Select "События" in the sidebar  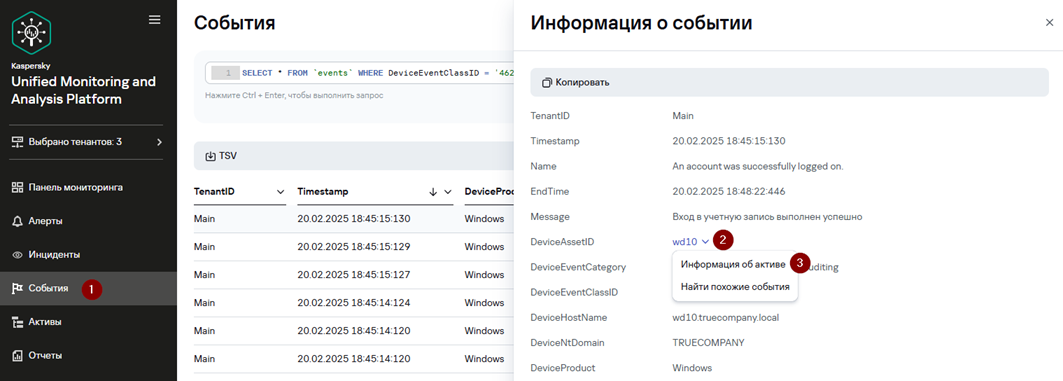(88, 288)
